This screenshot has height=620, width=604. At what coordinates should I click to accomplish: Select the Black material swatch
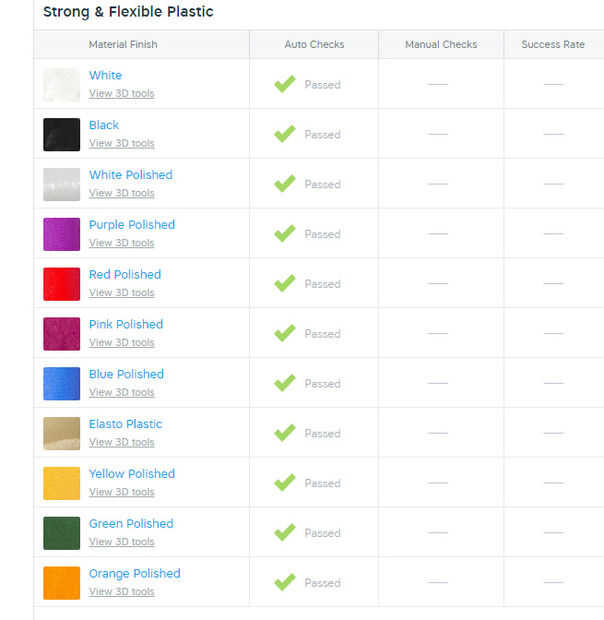point(62,134)
